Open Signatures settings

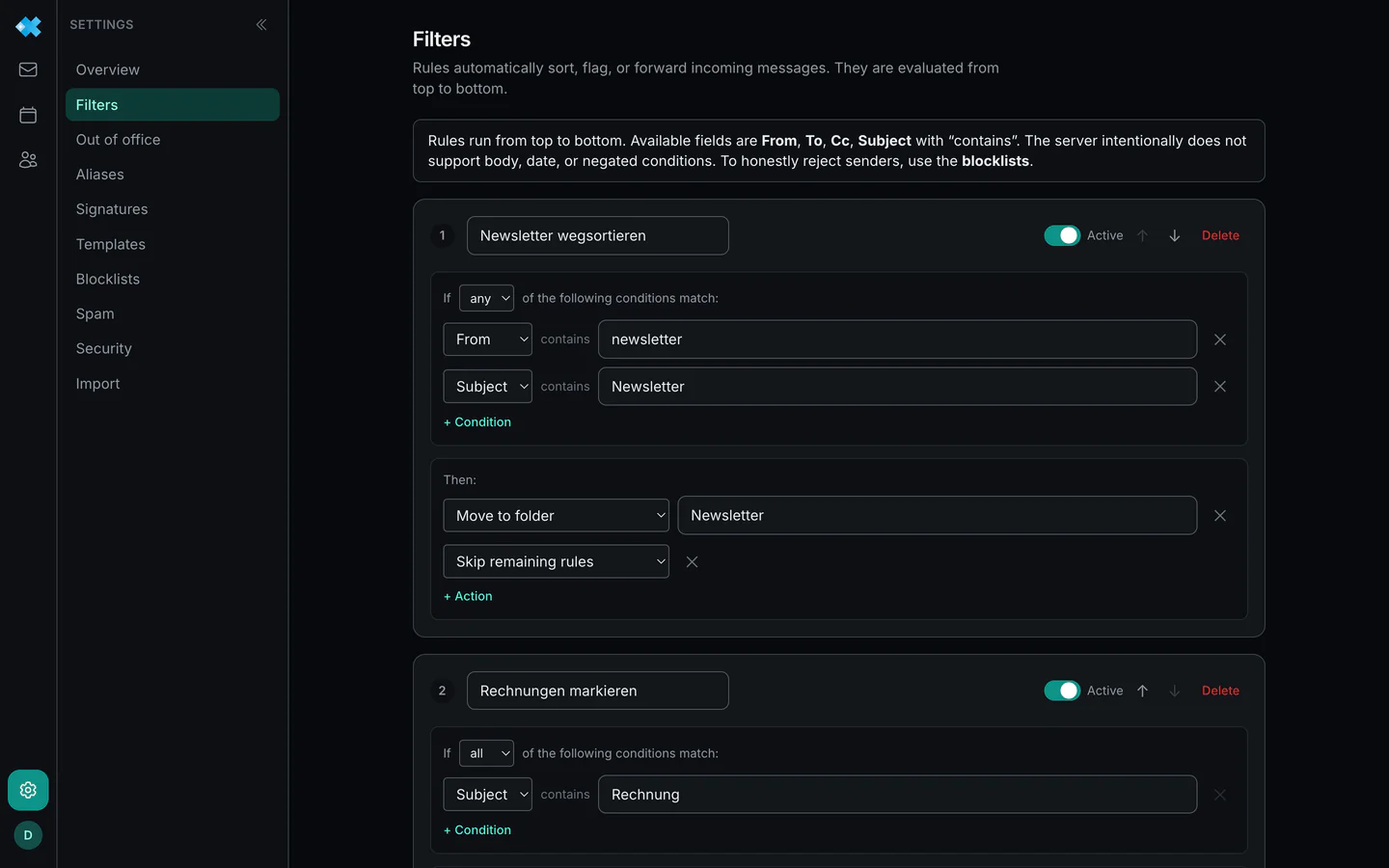[x=173, y=209]
